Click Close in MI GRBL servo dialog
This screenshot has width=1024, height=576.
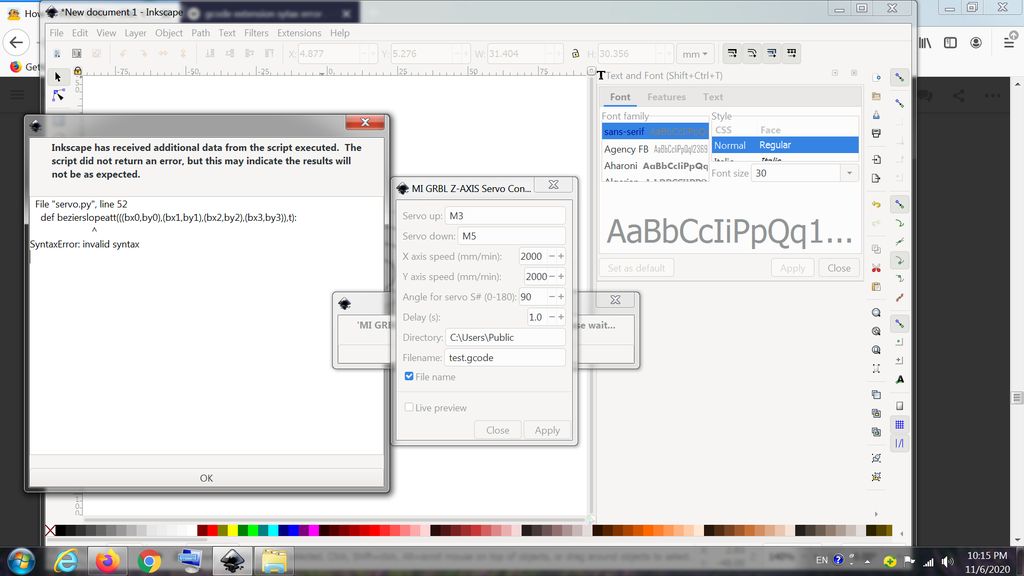tap(498, 430)
